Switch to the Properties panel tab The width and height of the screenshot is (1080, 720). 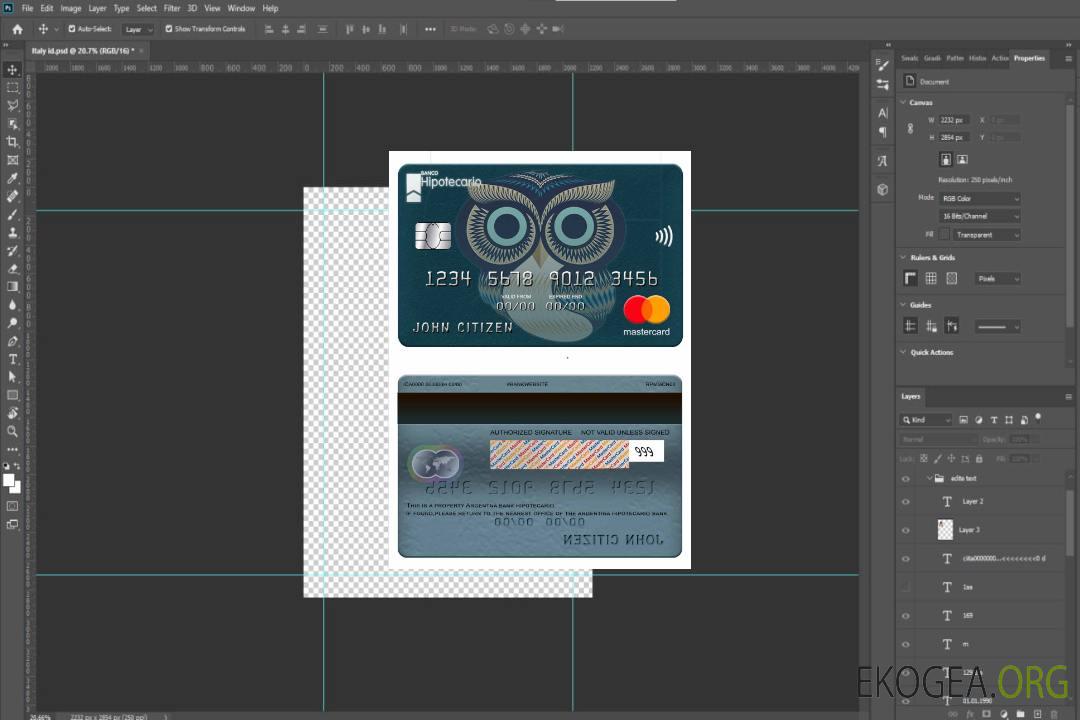coord(1029,59)
